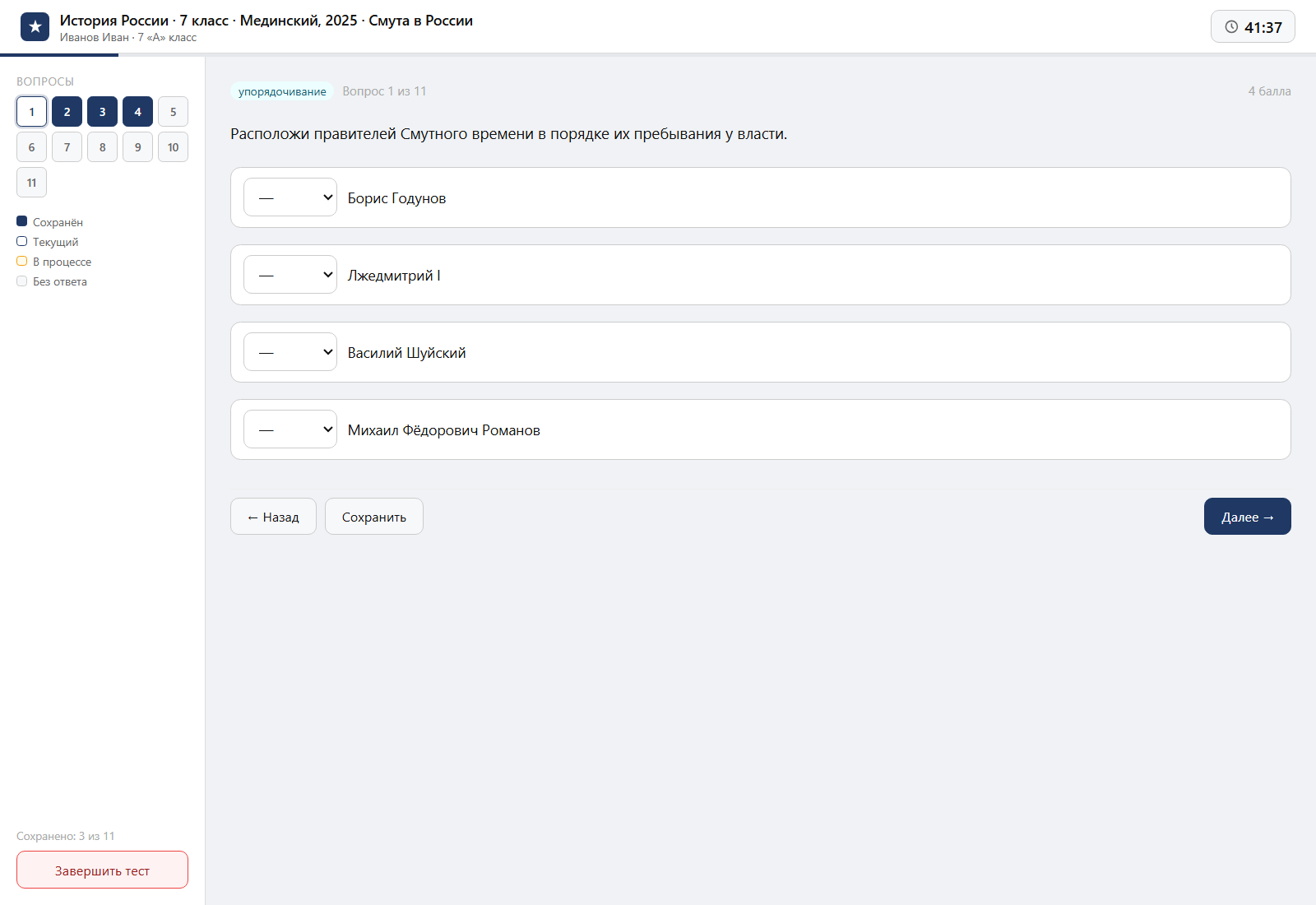Click the 4 балла score label
The height and width of the screenshot is (905, 1316).
pos(1269,91)
